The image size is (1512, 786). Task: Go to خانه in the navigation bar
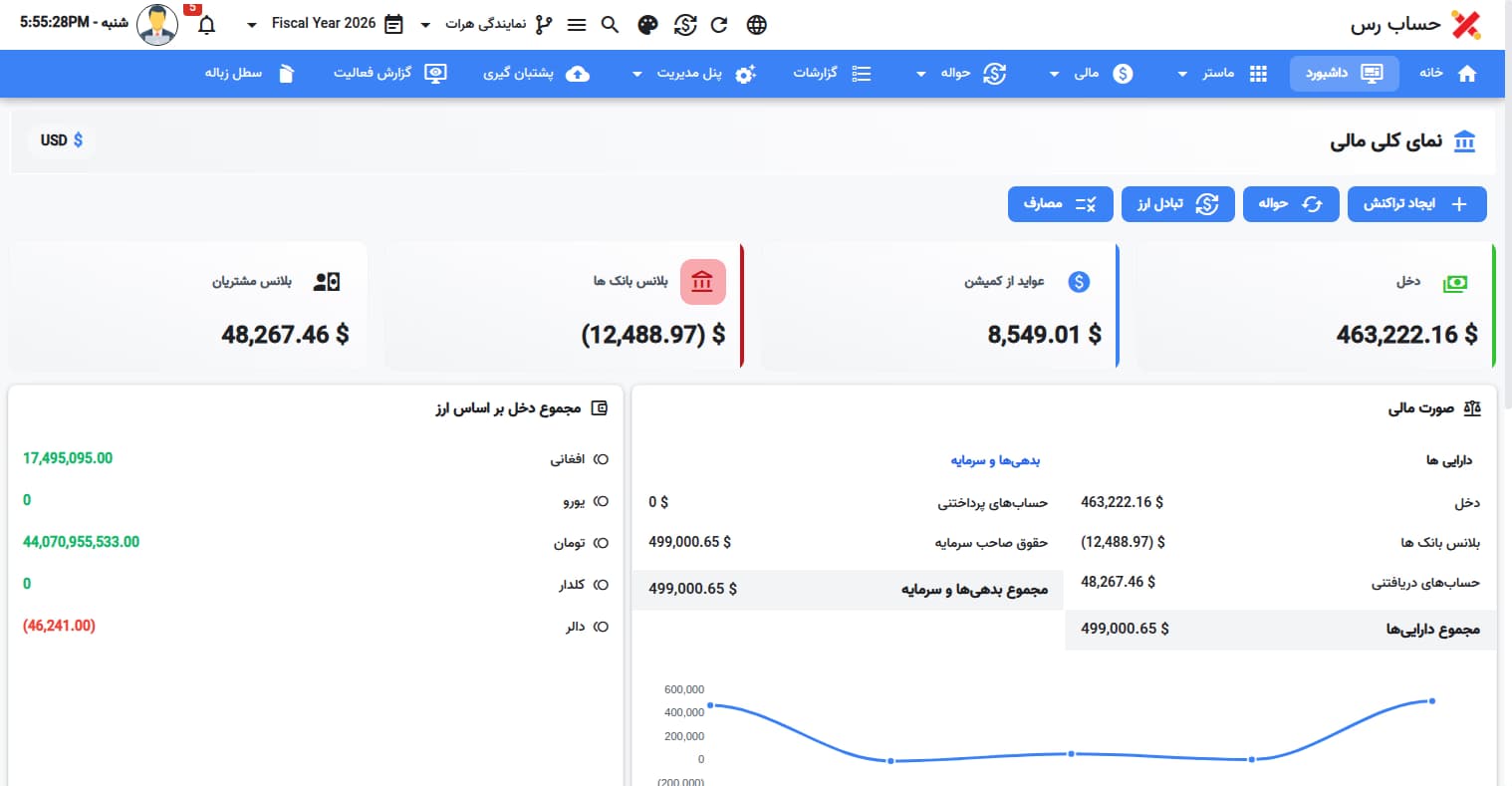(1447, 74)
